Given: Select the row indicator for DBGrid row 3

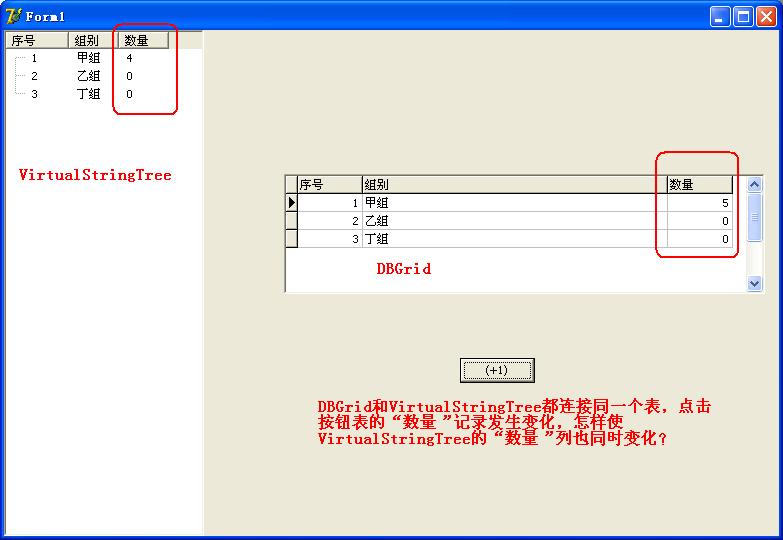Looking at the screenshot, I should (292, 239).
